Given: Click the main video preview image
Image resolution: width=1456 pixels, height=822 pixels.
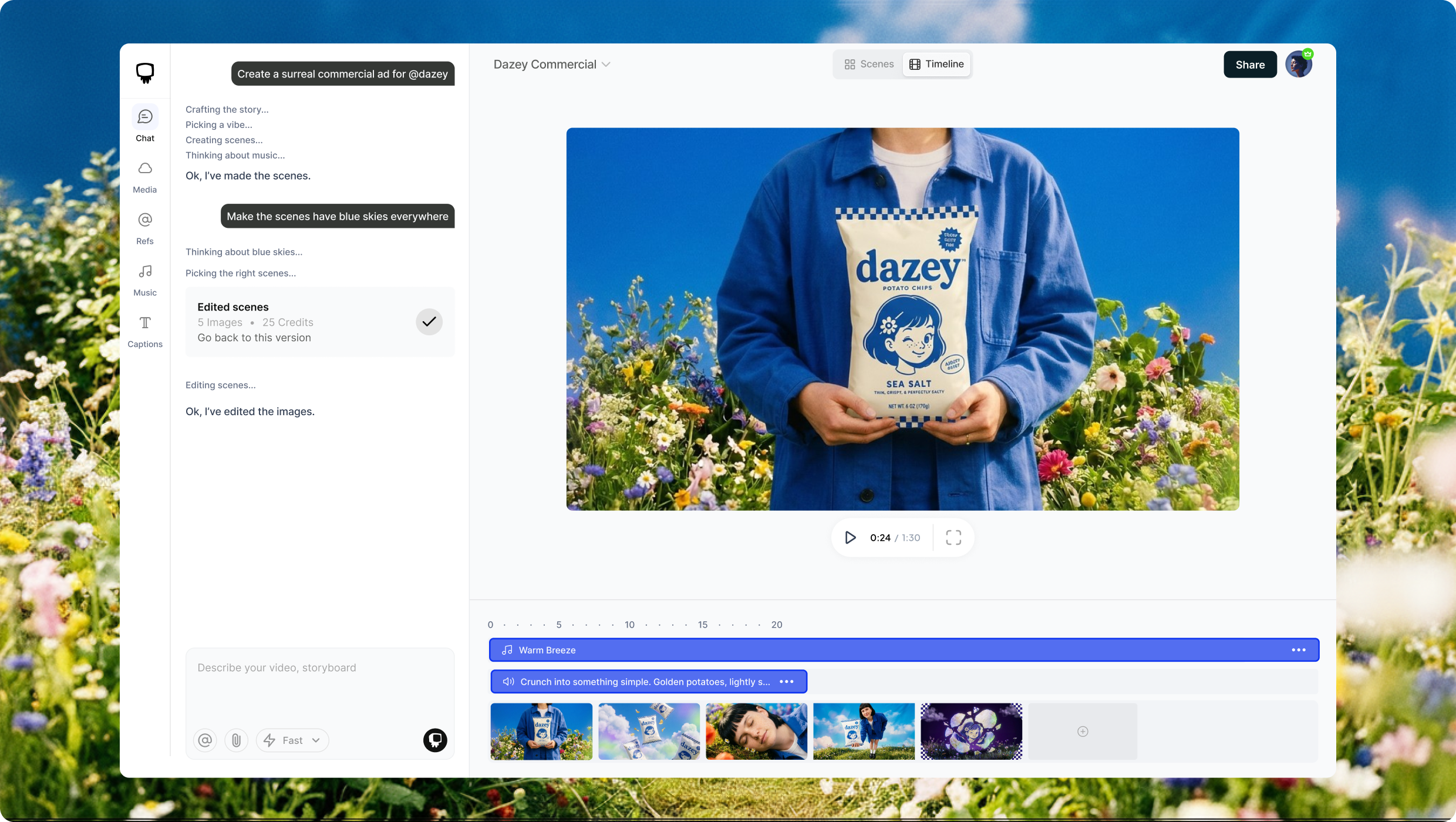Looking at the screenshot, I should tap(902, 319).
